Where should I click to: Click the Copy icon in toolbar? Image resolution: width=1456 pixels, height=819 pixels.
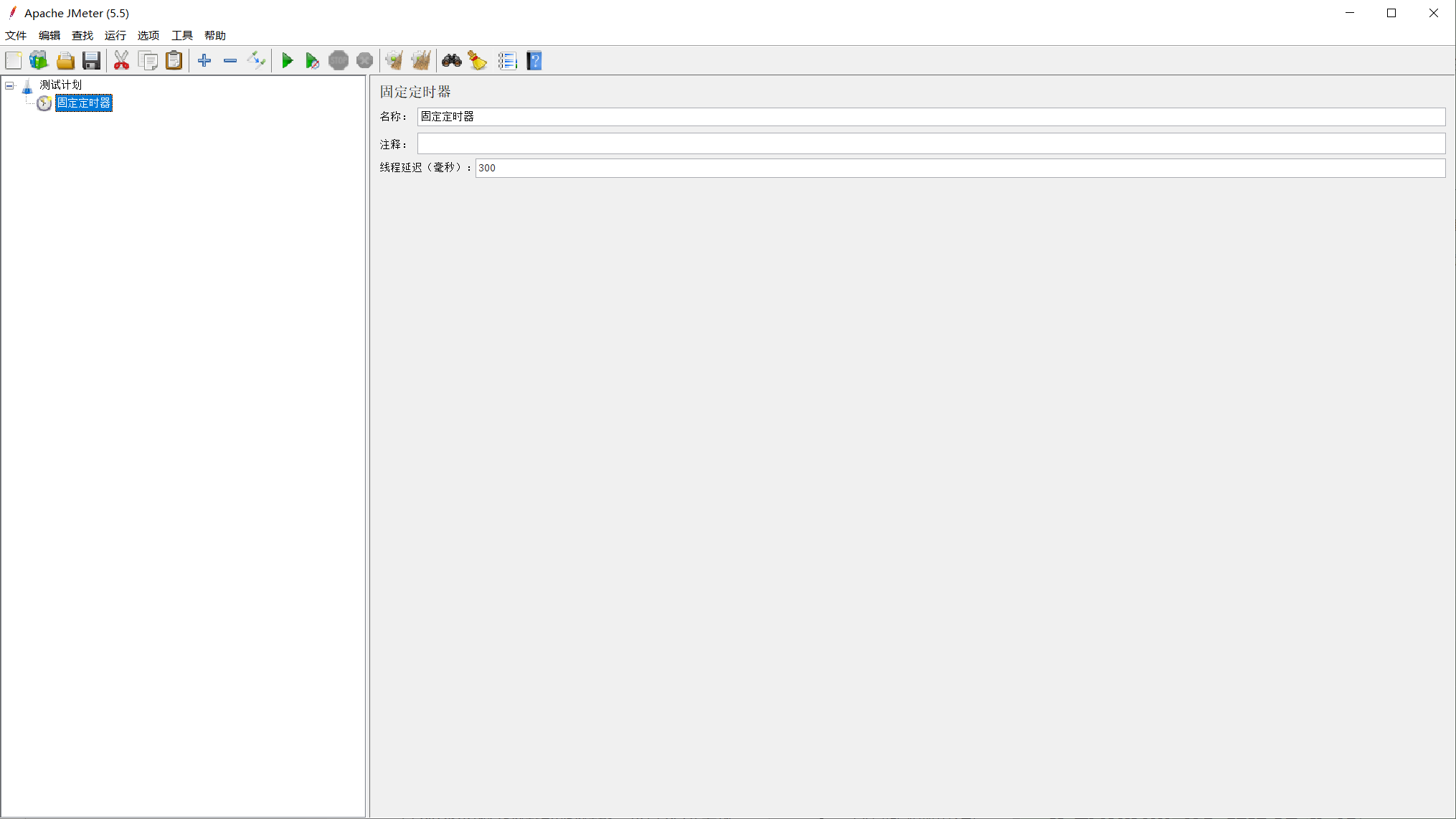148,61
